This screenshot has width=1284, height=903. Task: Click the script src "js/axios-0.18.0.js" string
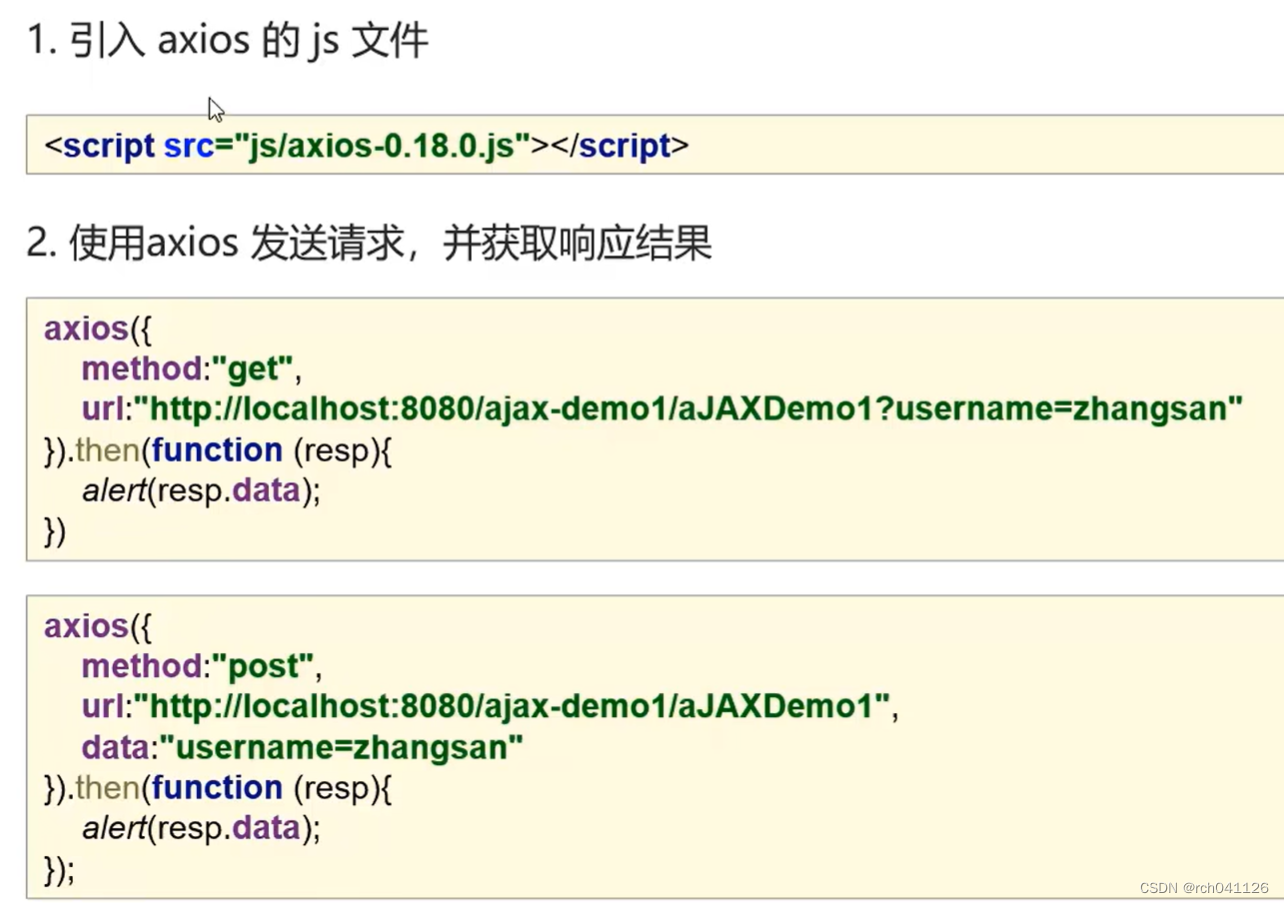tap(381, 146)
